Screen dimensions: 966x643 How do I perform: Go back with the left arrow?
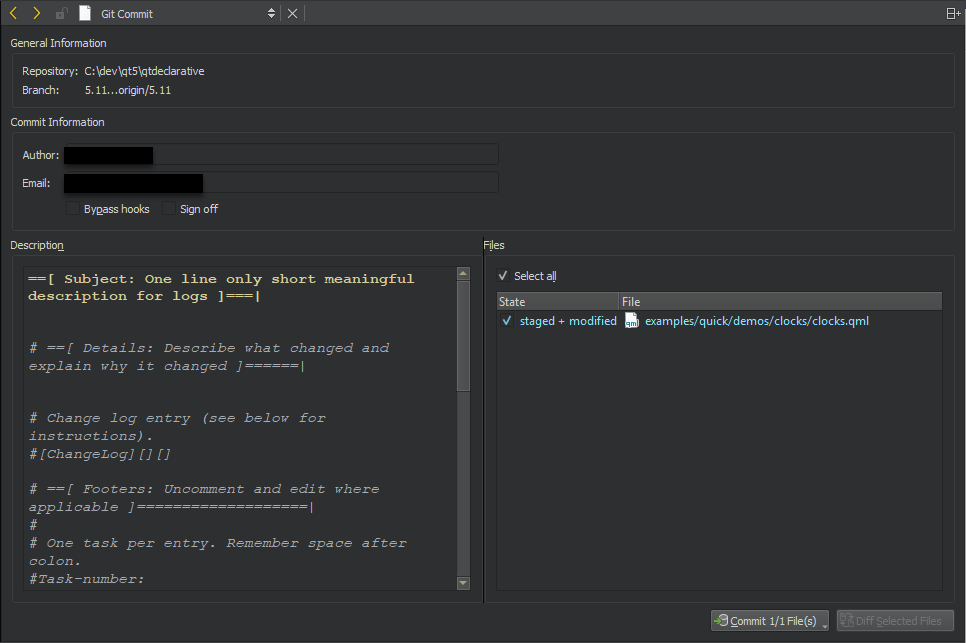pos(14,13)
